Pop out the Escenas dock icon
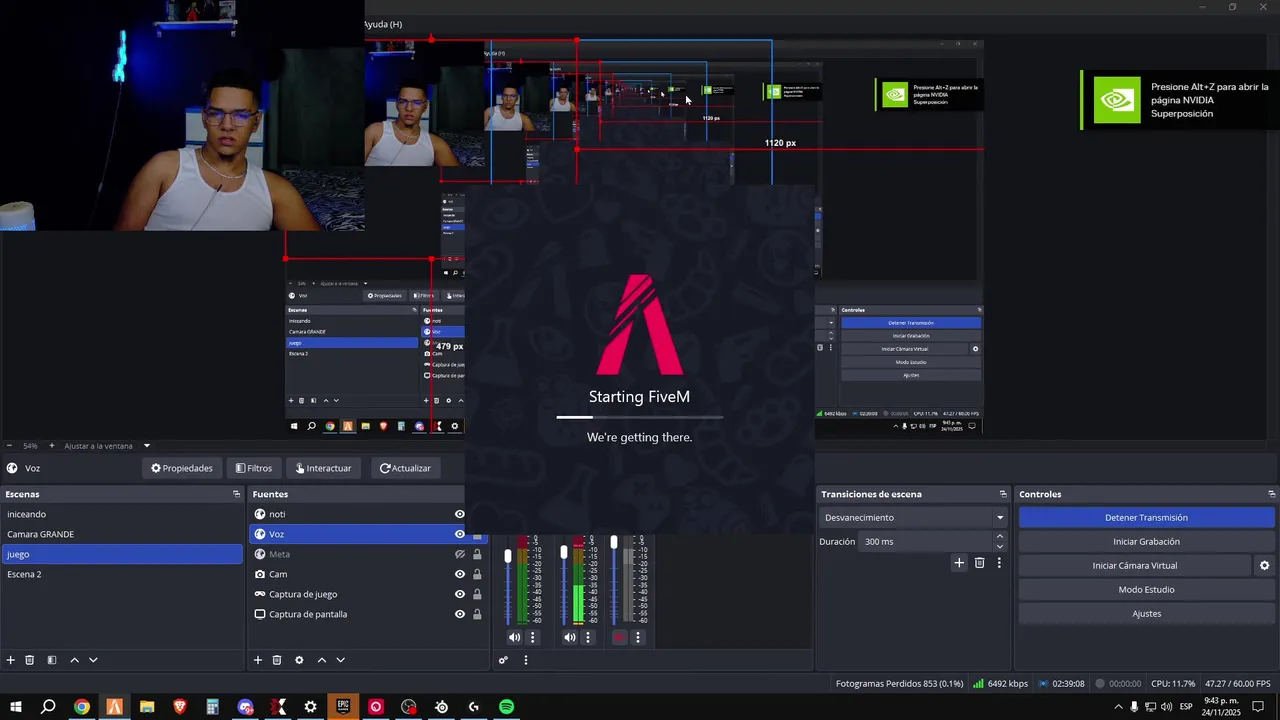 237,494
